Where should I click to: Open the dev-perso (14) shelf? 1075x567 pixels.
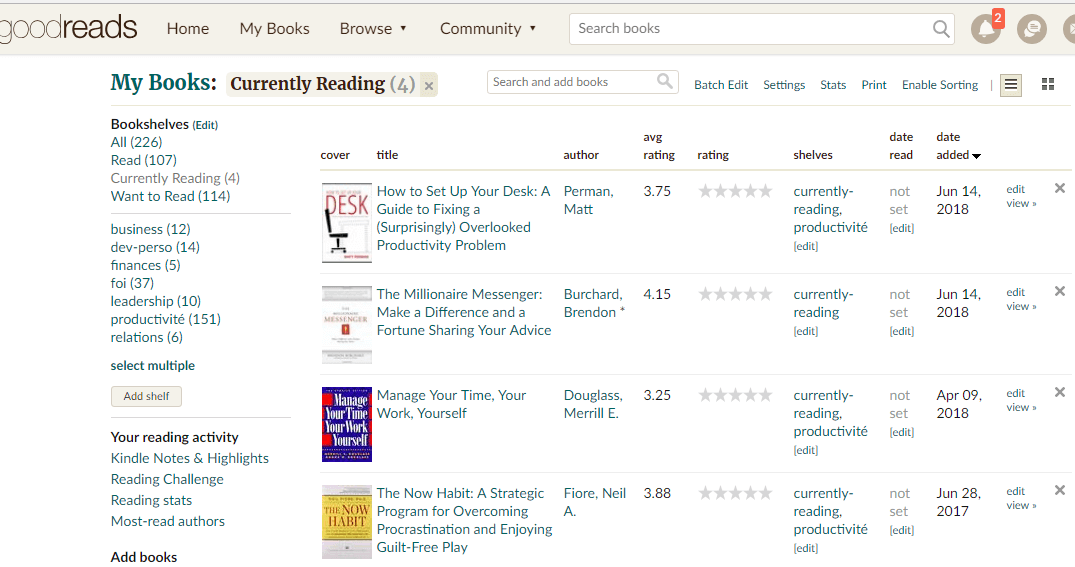(155, 247)
